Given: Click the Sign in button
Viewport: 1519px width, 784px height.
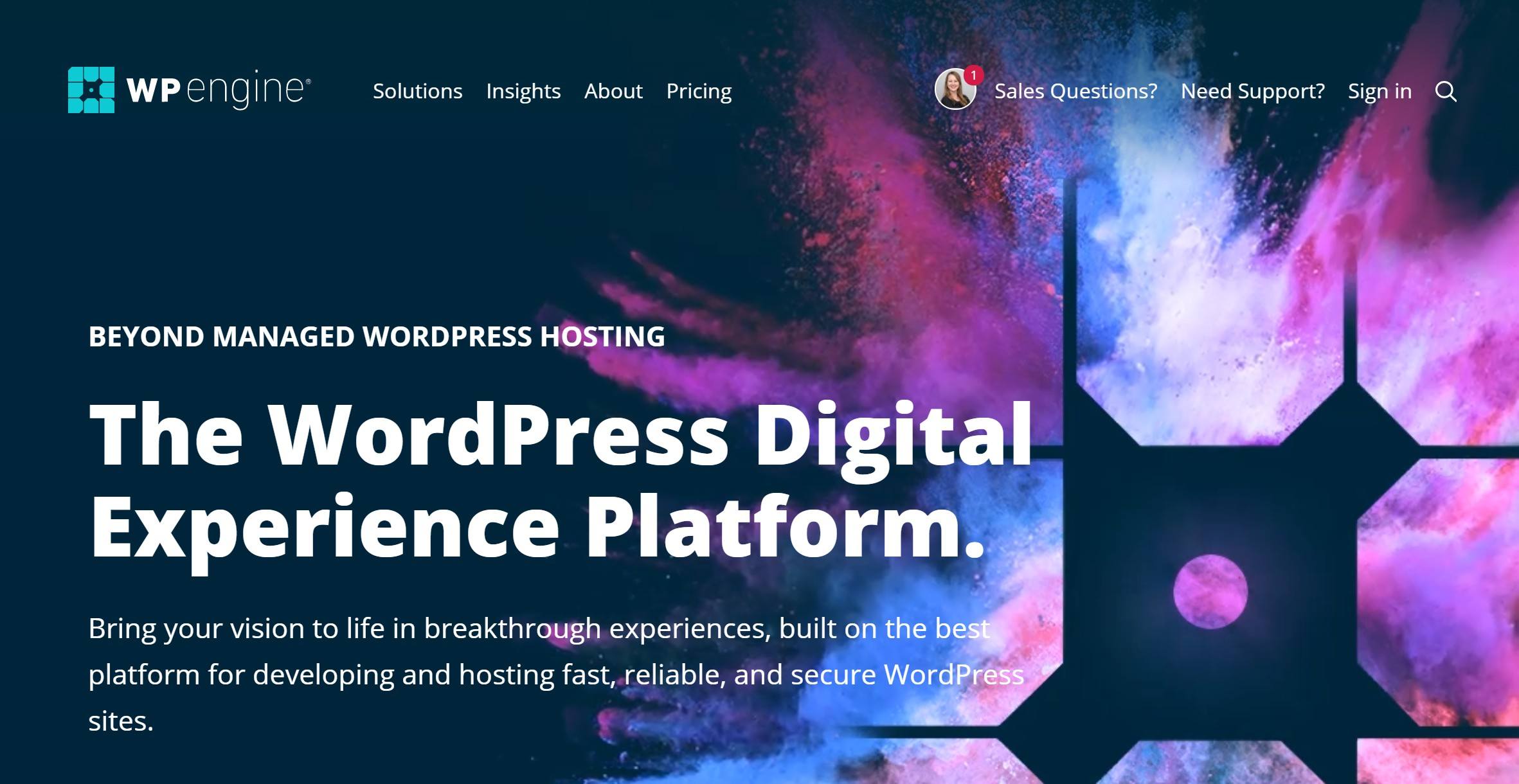Looking at the screenshot, I should coord(1380,91).
